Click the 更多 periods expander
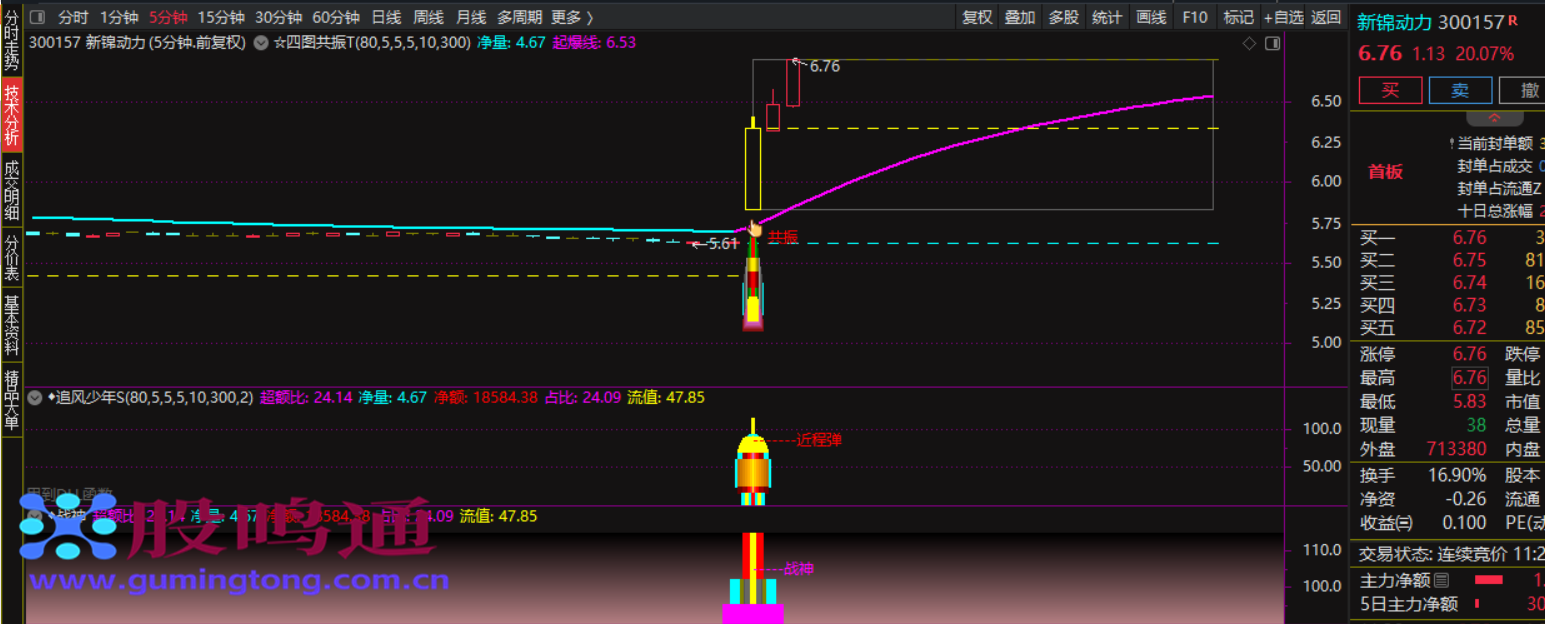This screenshot has width=1545, height=624. 572,17
